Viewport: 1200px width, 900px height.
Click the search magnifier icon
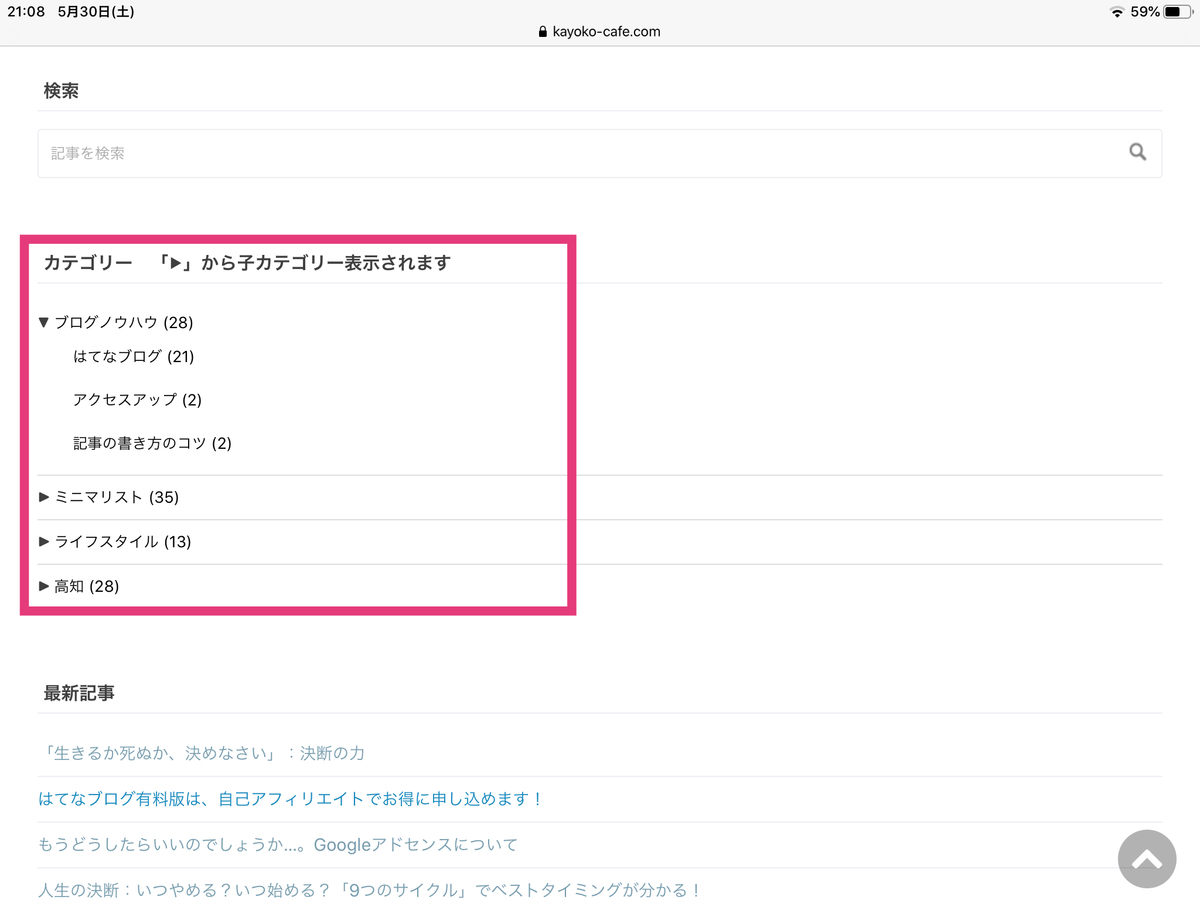click(1137, 153)
